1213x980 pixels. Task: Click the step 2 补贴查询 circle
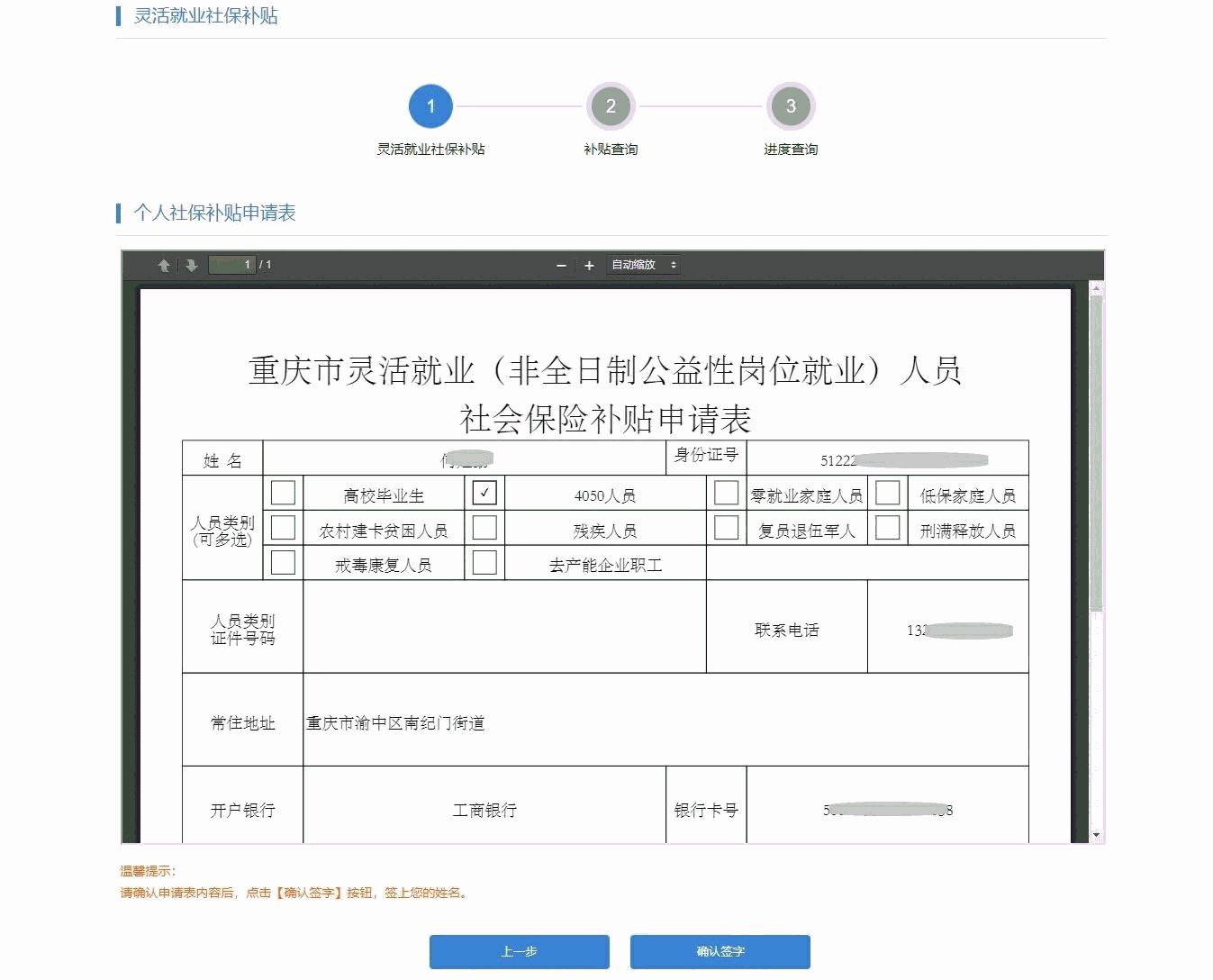(x=611, y=106)
